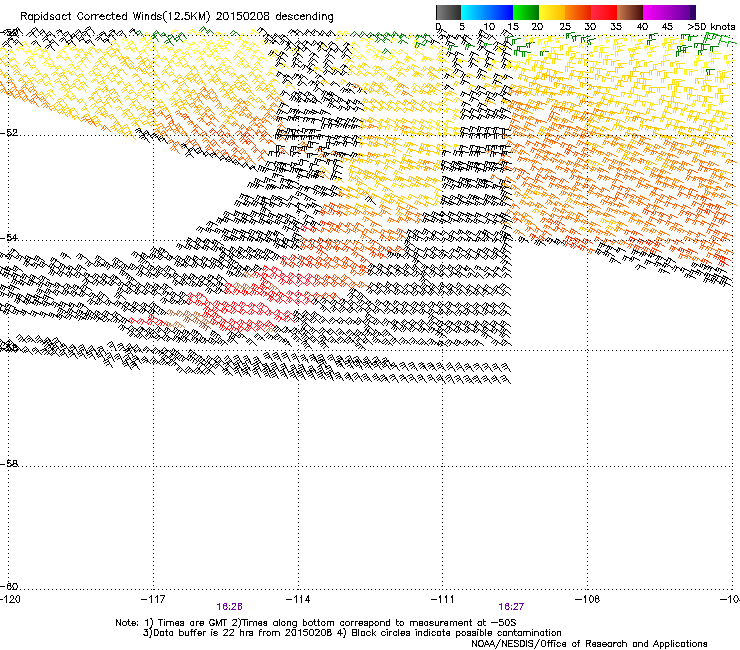Click the '>50 knots' legend label
This screenshot has width=740, height=650.
711,27
